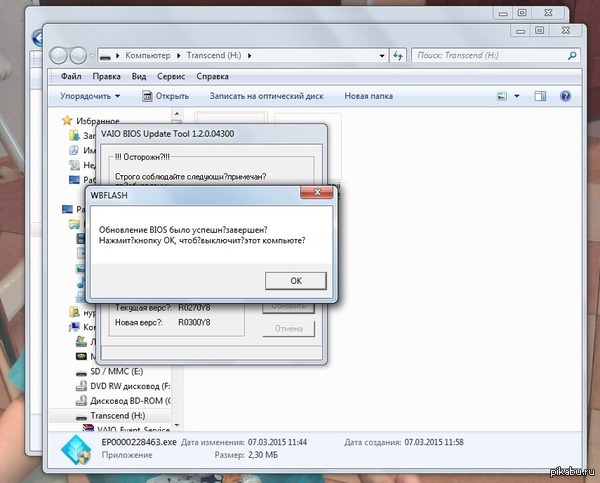Open the Файл menu
Viewport: 600px width, 483px height.
[71, 76]
